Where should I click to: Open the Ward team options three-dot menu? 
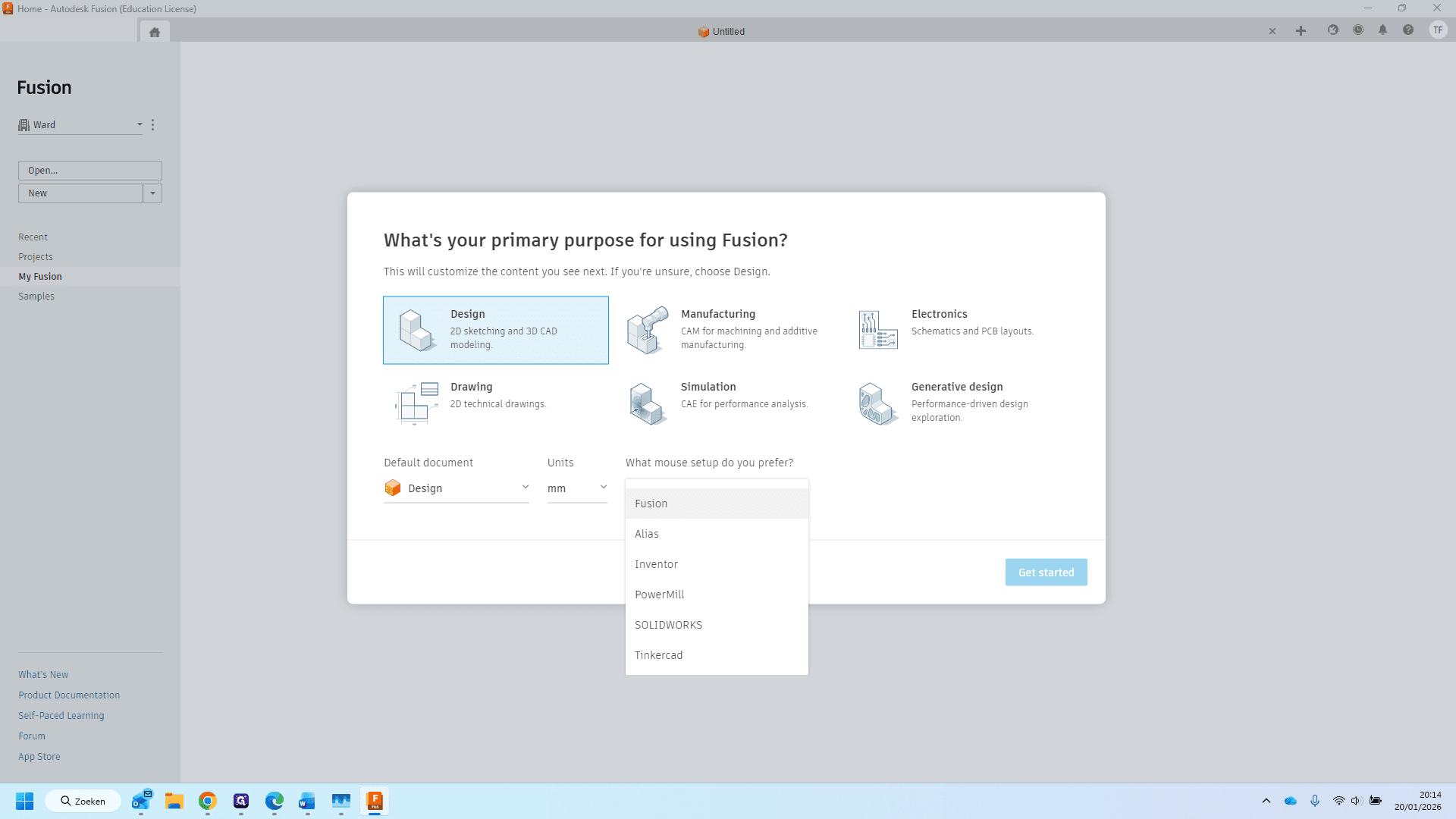152,125
